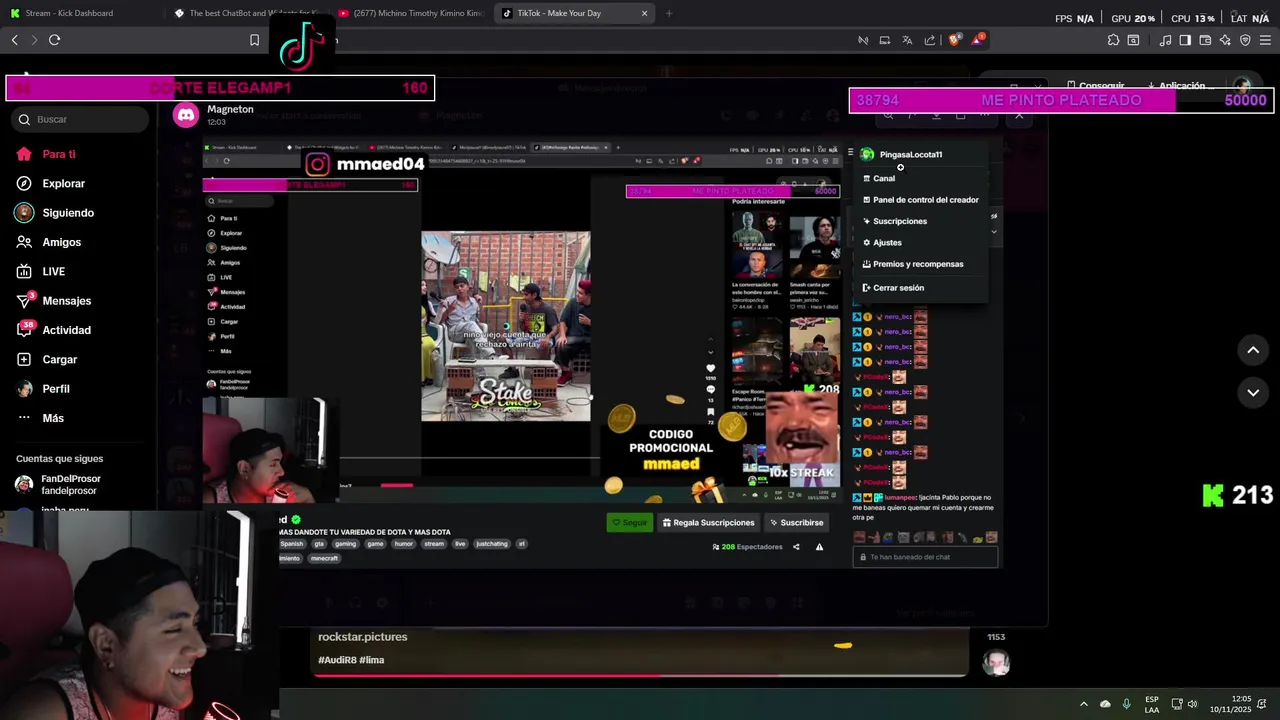Show hidden system tray icons
The image size is (1280, 720).
click(x=1083, y=704)
